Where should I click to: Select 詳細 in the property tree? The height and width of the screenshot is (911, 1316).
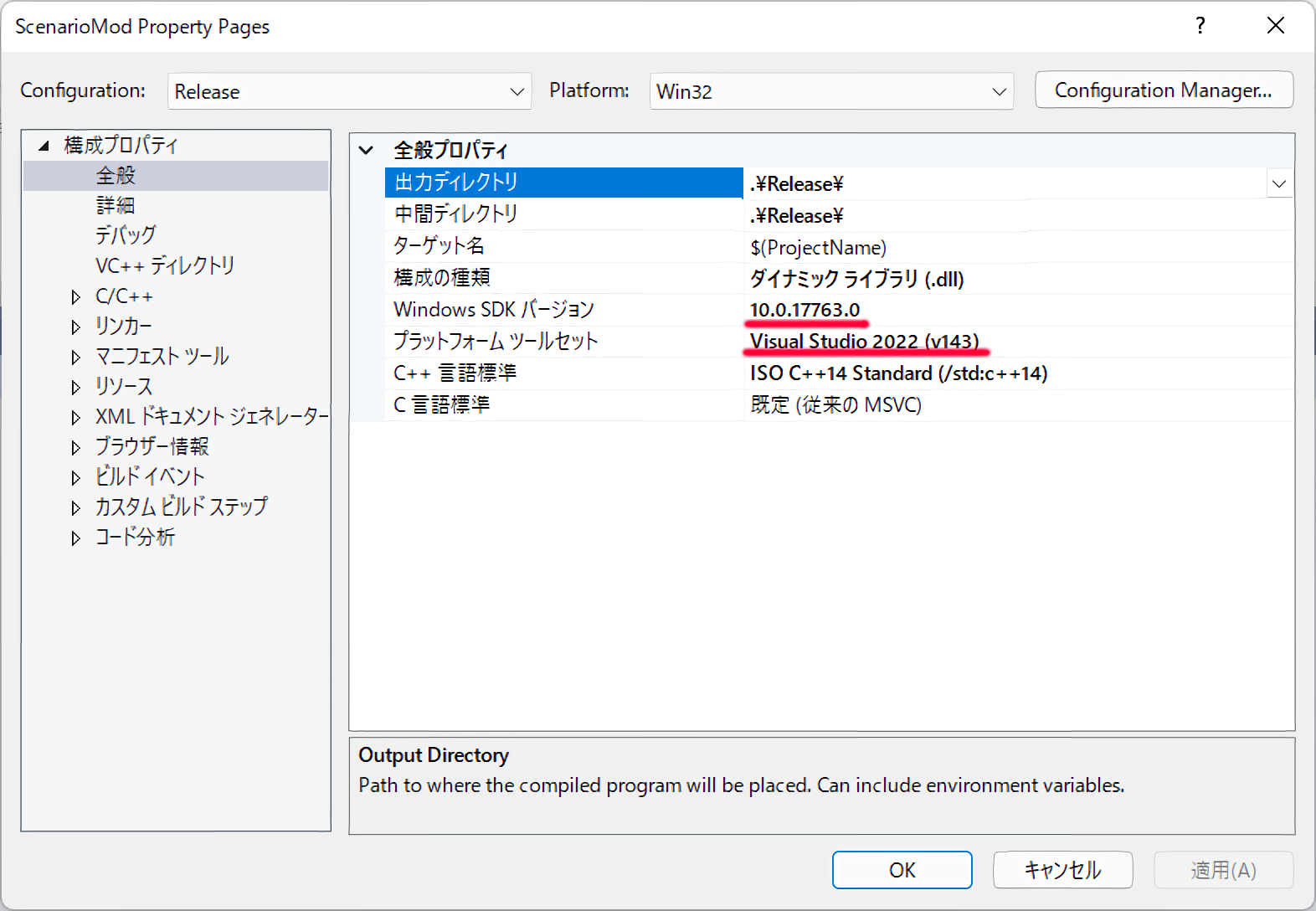(x=116, y=206)
